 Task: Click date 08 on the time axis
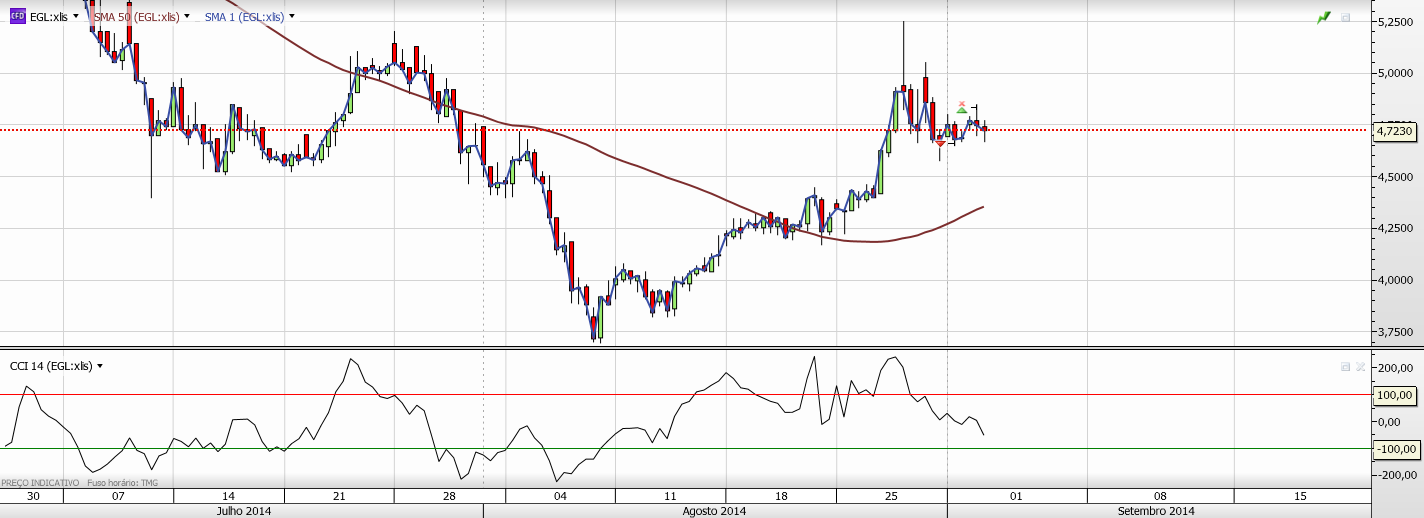[x=1160, y=496]
